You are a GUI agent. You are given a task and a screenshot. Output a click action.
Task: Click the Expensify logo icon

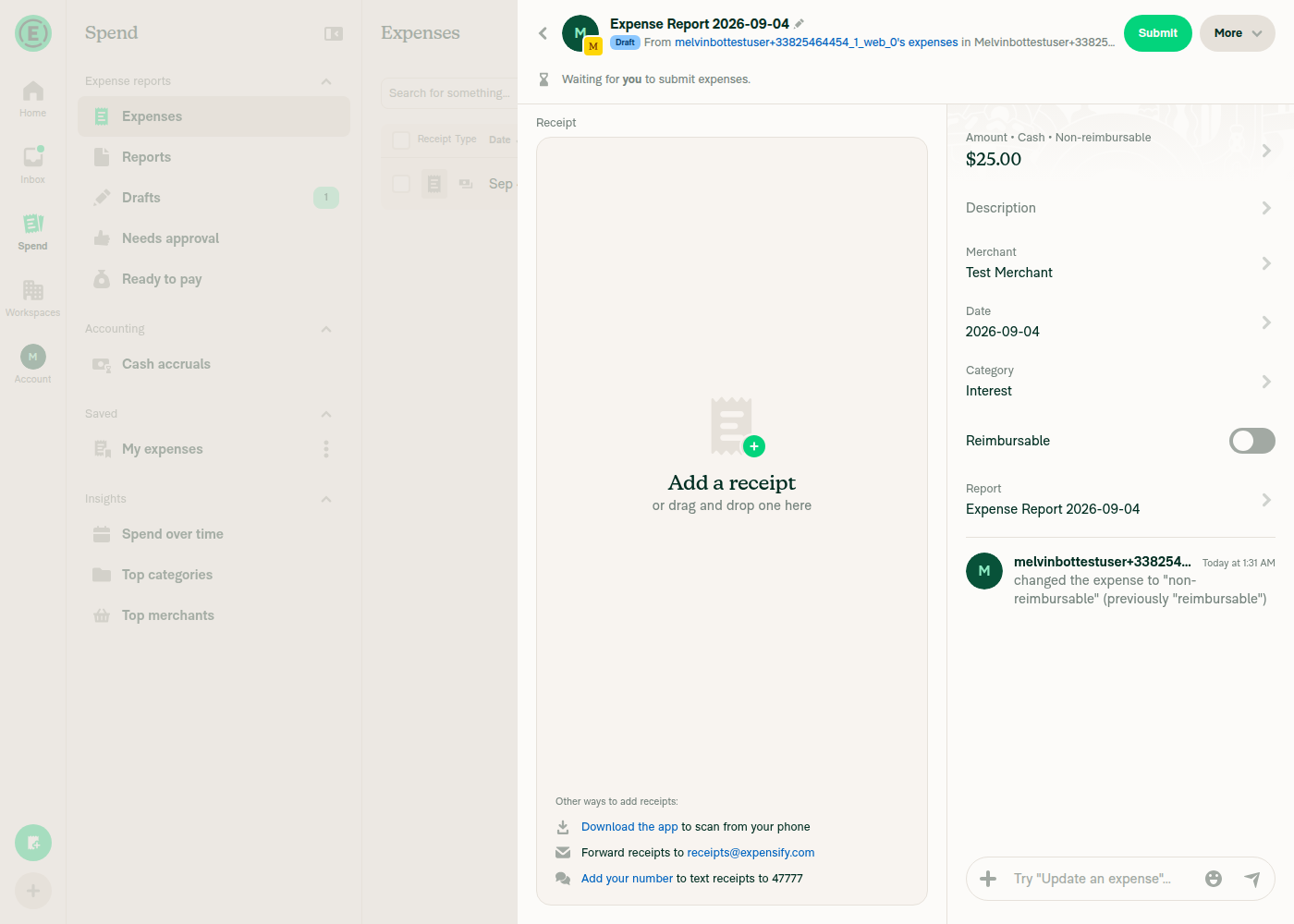(x=33, y=33)
